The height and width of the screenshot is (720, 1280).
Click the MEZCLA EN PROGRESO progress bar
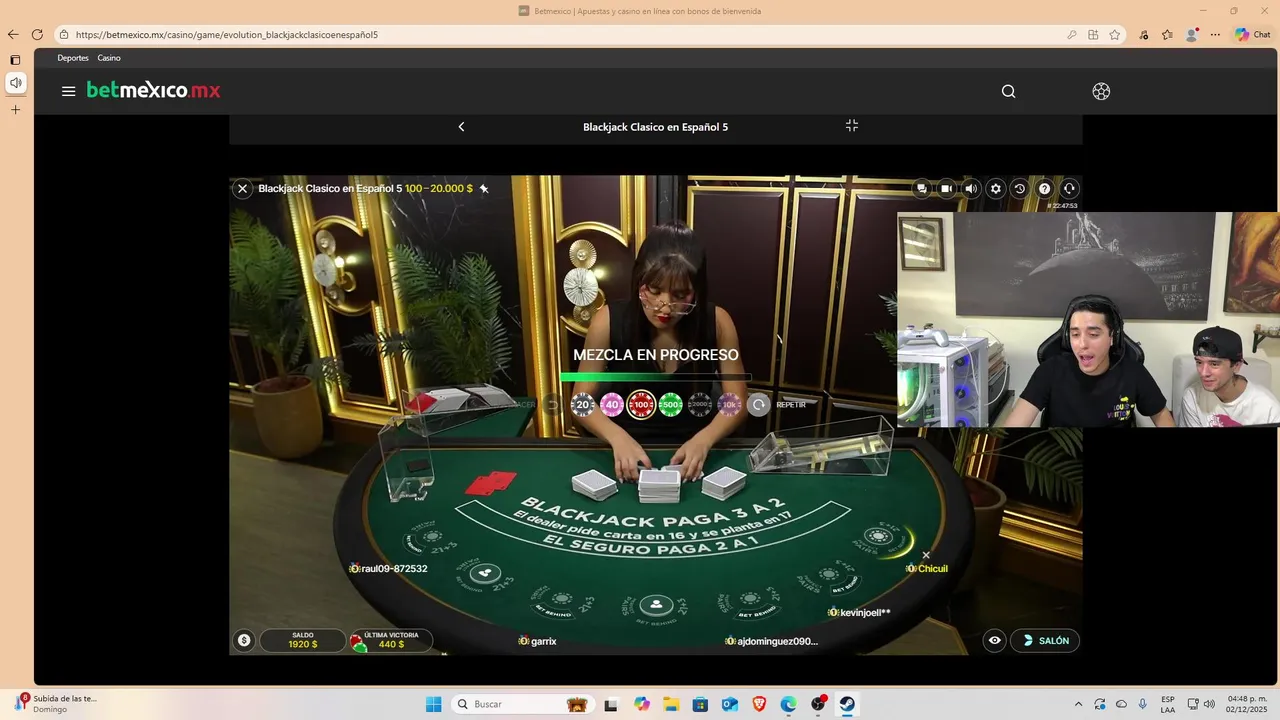(655, 377)
